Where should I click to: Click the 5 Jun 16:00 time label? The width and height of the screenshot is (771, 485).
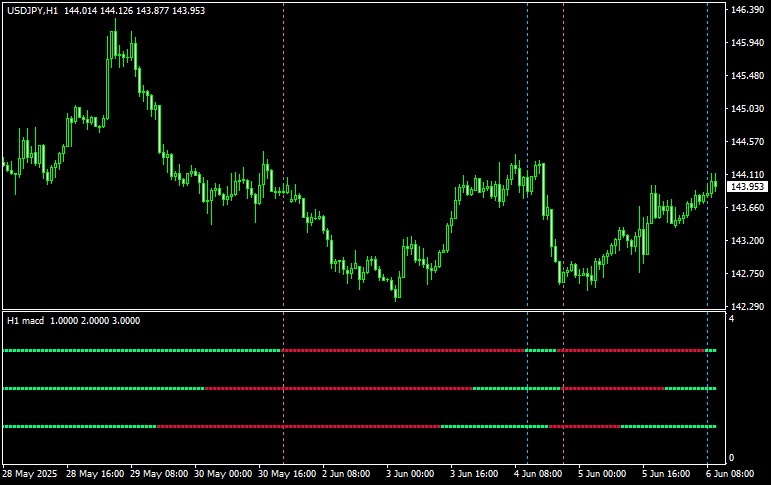pyautogui.click(x=665, y=474)
